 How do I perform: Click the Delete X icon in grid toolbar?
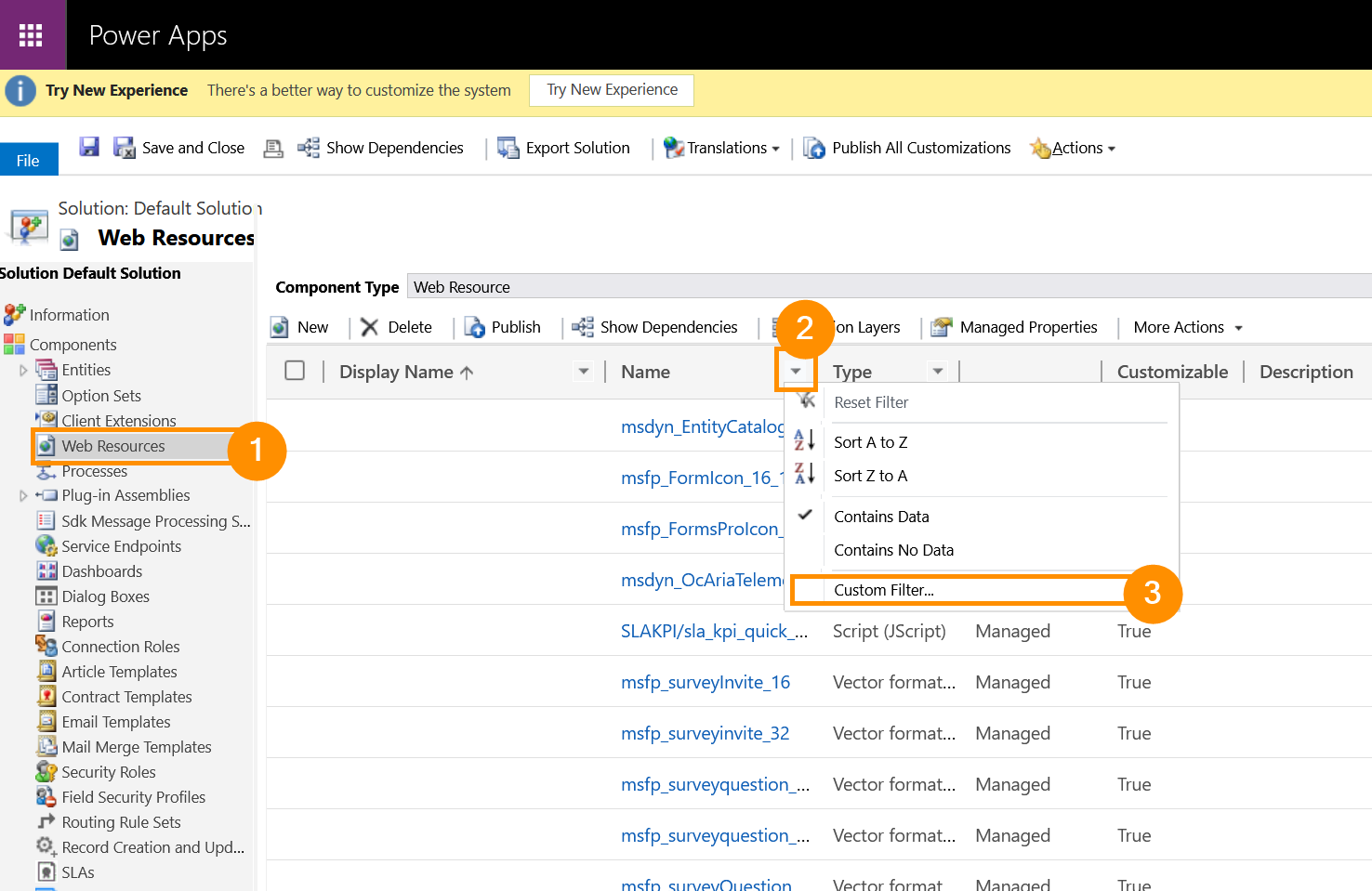(370, 327)
